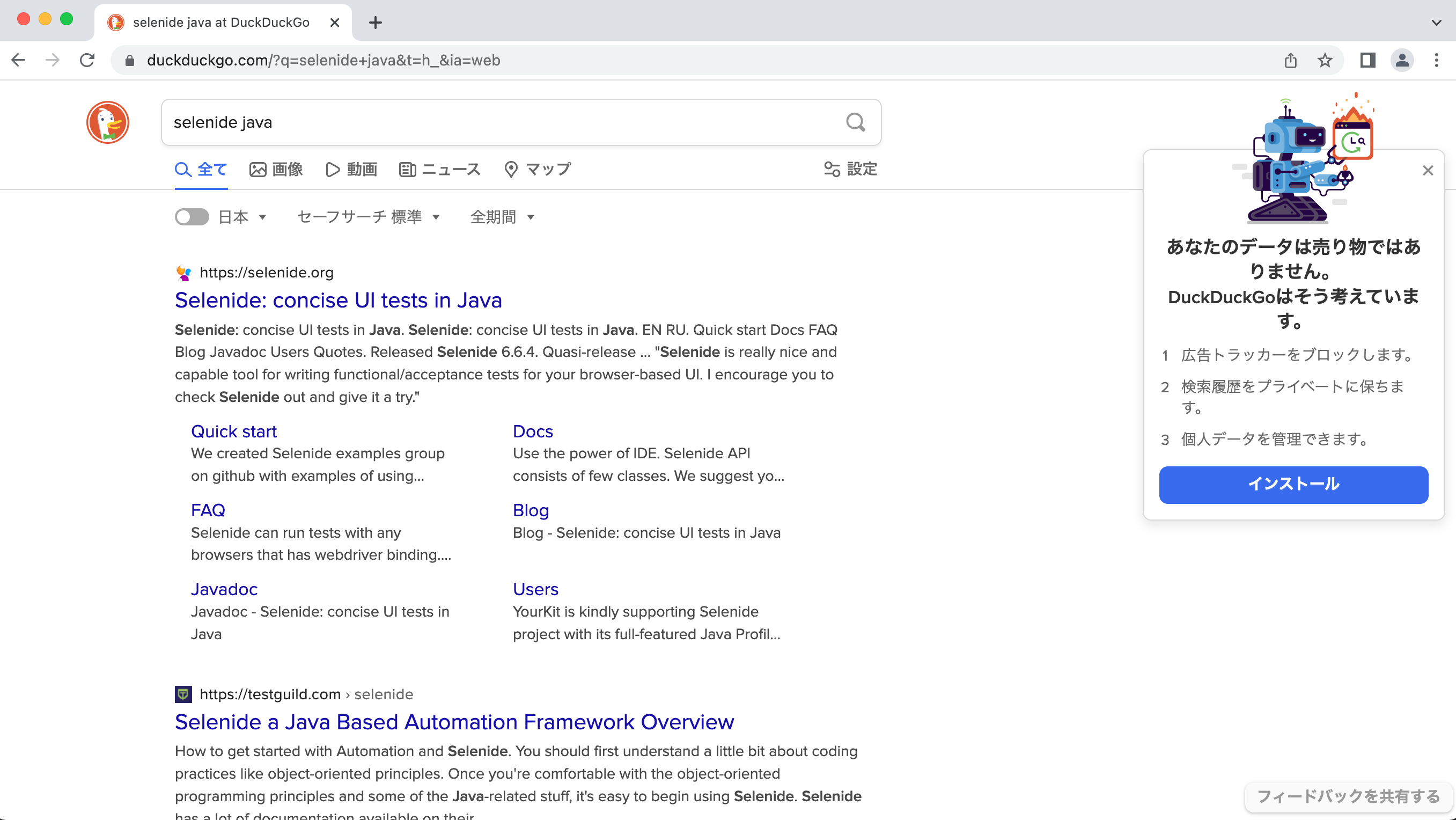Click the 検索履歴をプライベートに保ちます text
This screenshot has height=820, width=1456.
pyautogui.click(x=1293, y=397)
